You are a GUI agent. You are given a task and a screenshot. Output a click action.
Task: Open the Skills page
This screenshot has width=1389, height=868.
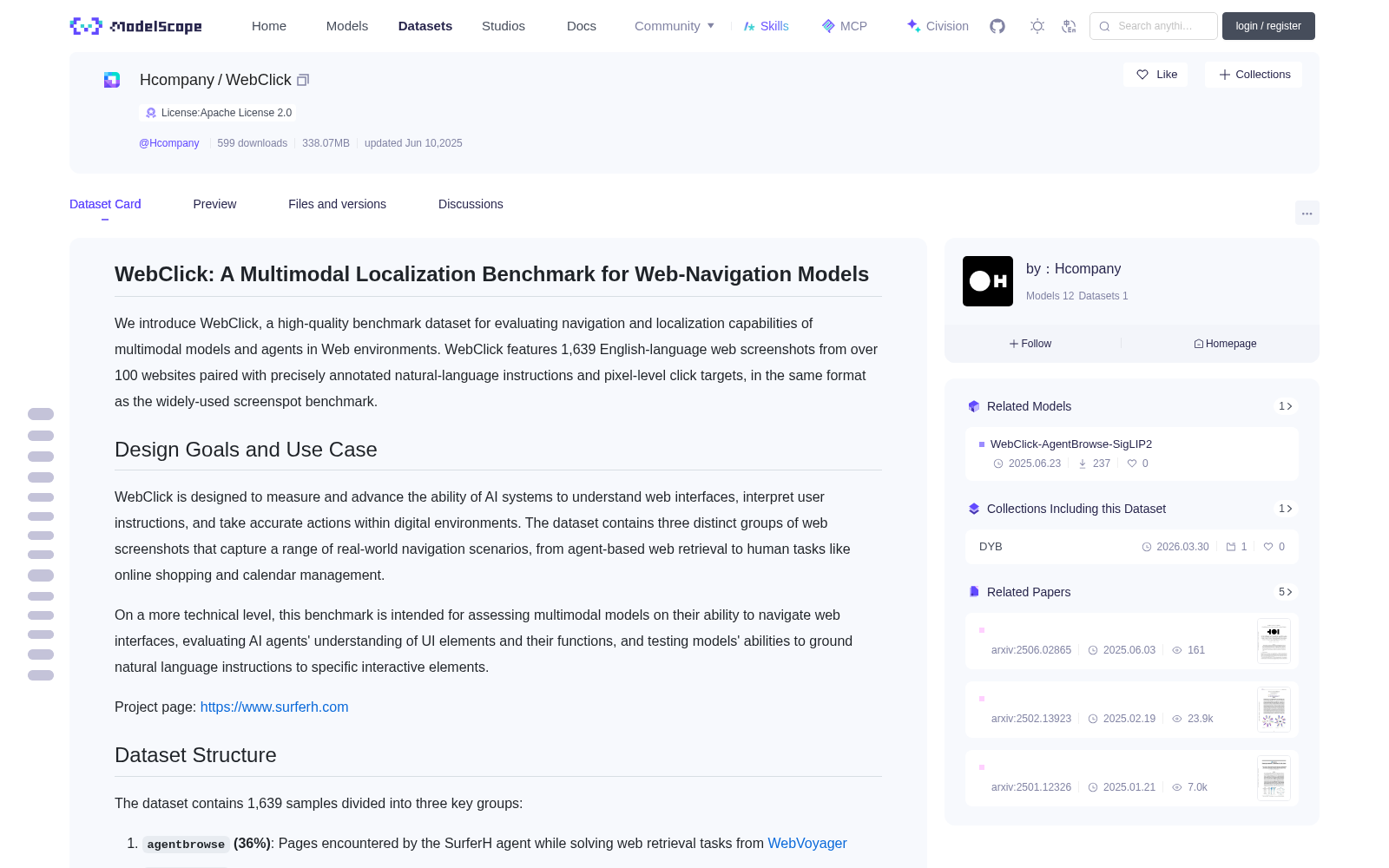(x=766, y=26)
